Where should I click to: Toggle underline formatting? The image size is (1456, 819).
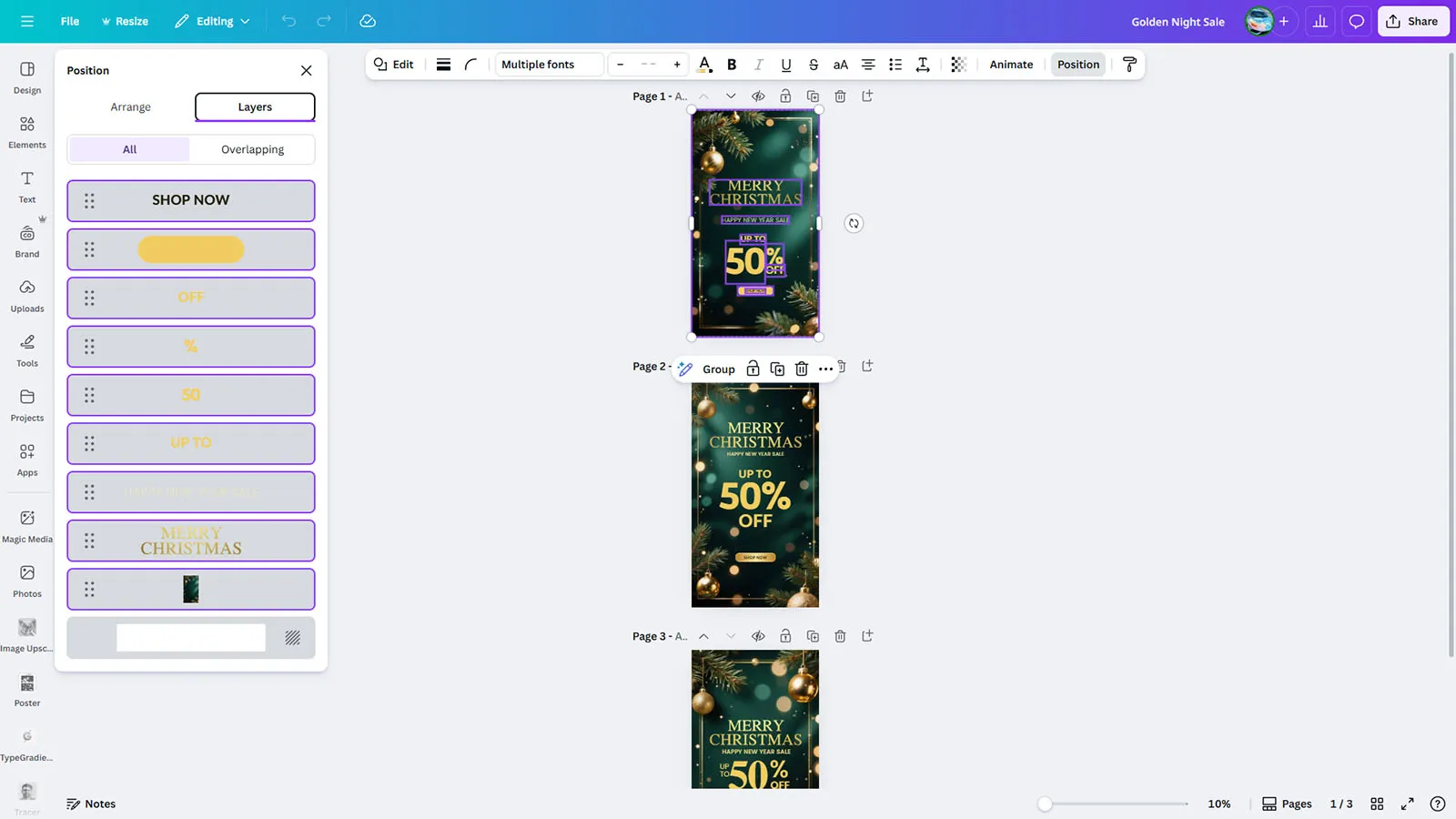pyautogui.click(x=786, y=65)
